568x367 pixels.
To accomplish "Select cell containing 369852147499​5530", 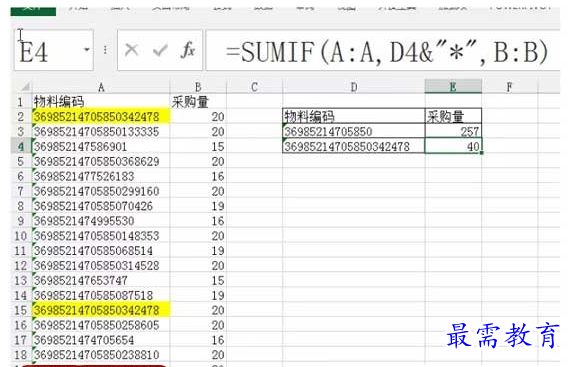I will 101,221.
